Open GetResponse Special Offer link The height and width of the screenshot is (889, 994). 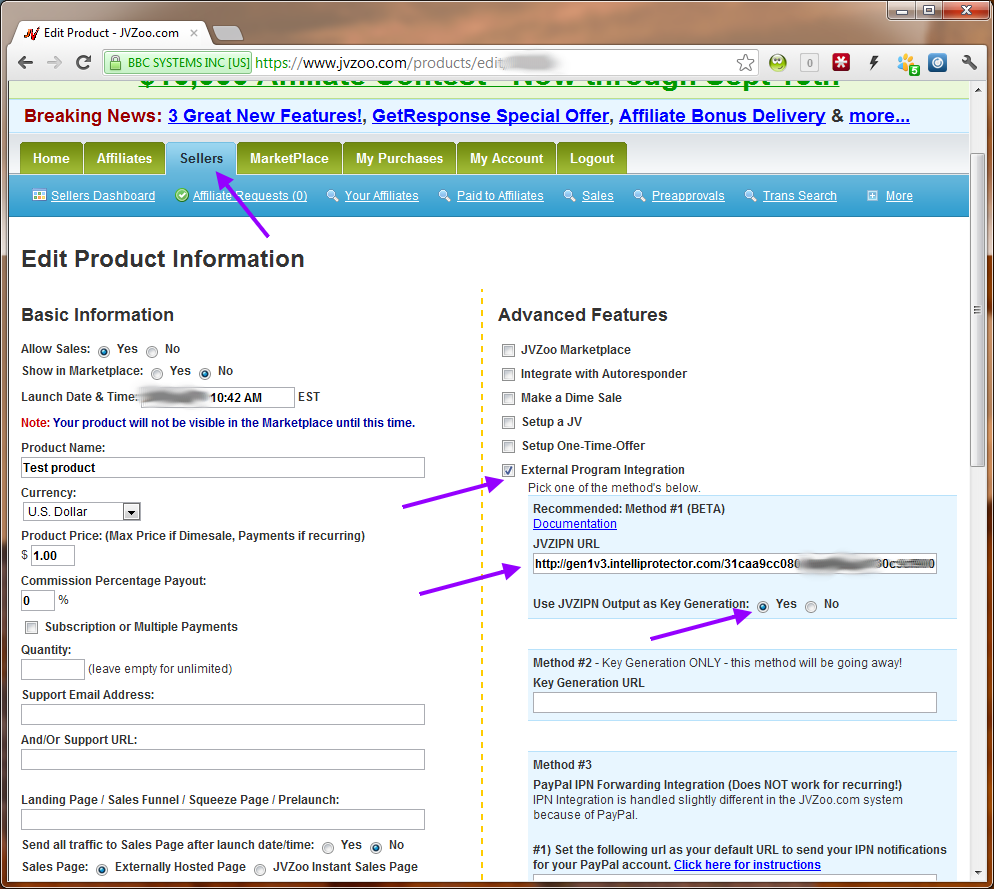[490, 116]
